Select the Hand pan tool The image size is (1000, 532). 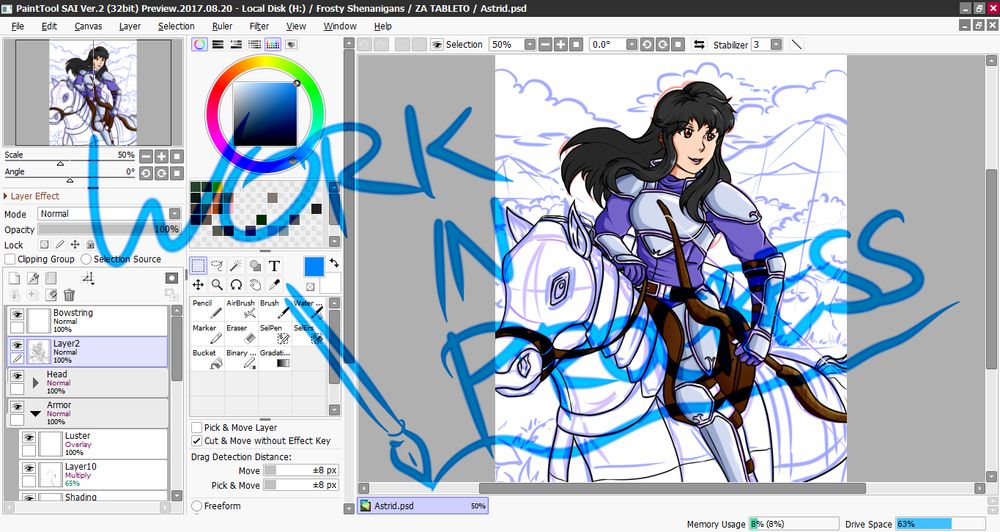click(x=255, y=284)
